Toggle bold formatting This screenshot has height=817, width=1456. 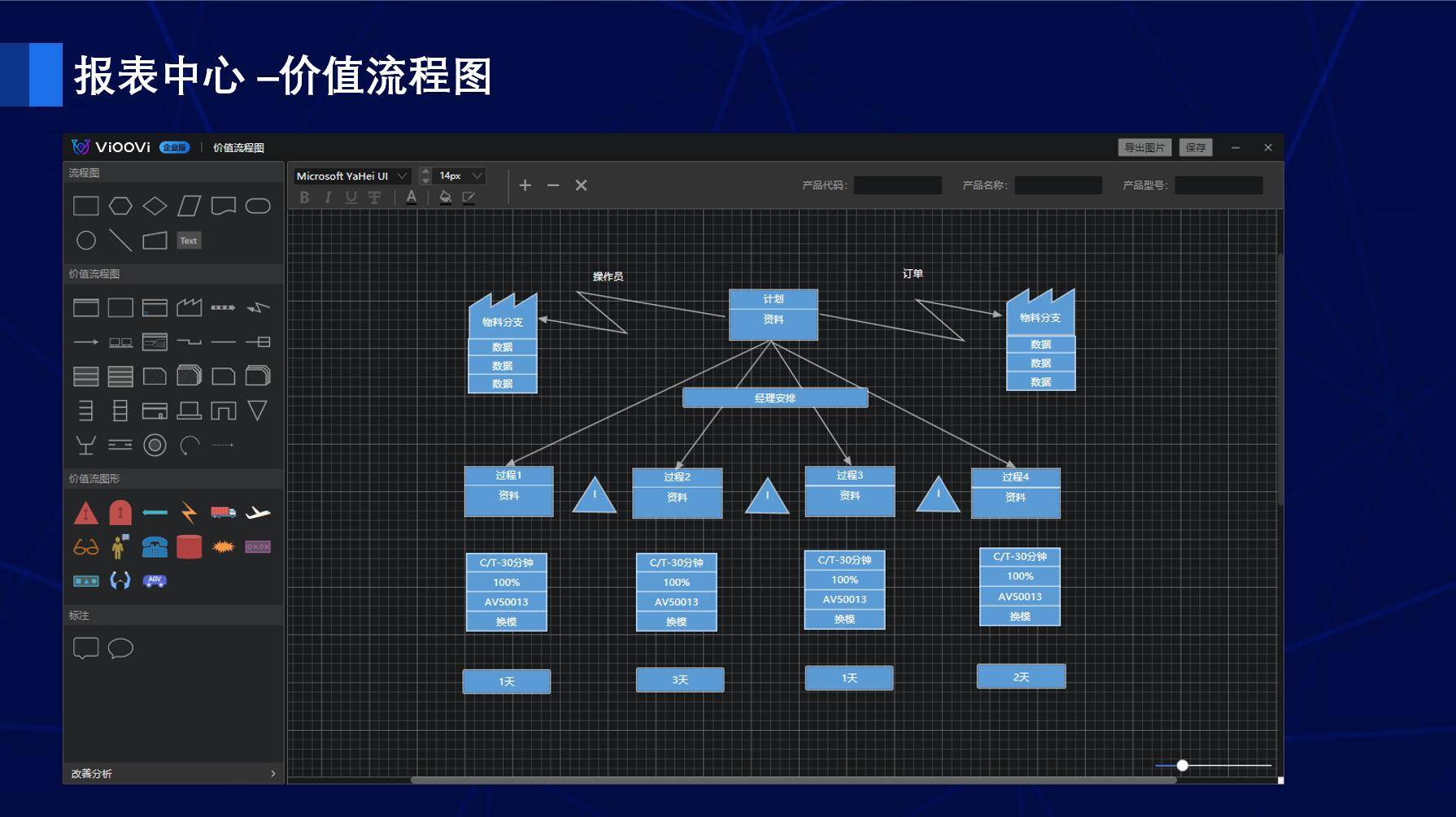click(304, 197)
